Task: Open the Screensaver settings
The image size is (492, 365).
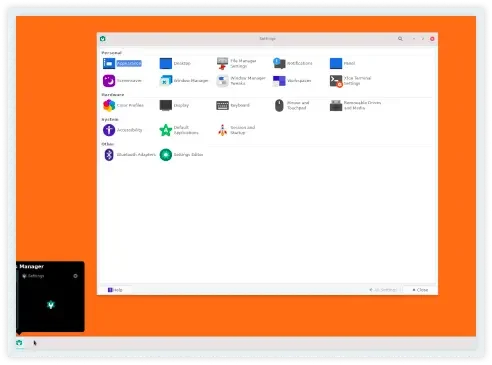Action: (122, 81)
